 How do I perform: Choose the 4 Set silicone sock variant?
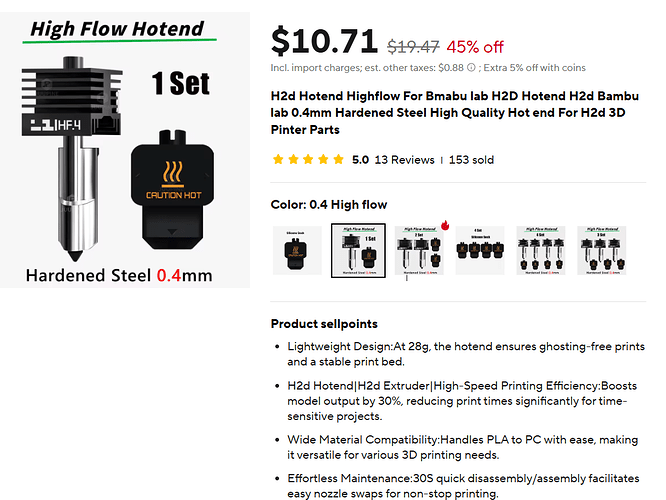pyautogui.click(x=480, y=251)
